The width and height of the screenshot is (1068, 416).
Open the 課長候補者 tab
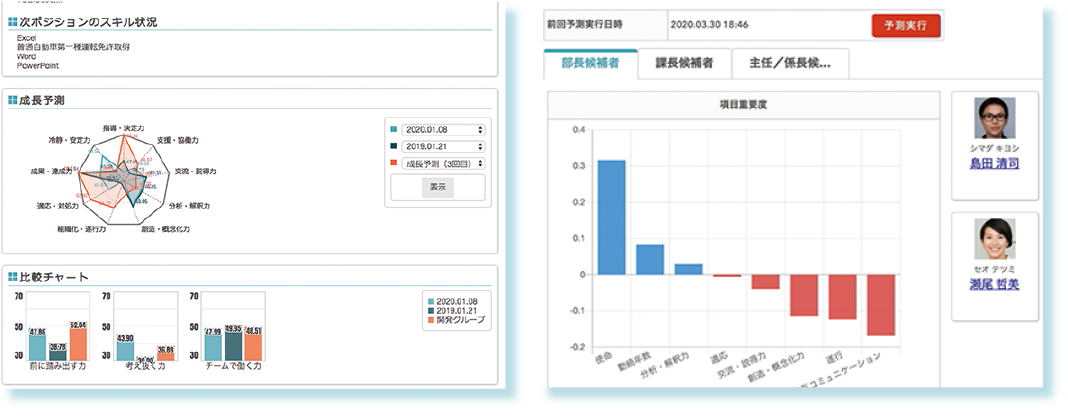tap(684, 64)
